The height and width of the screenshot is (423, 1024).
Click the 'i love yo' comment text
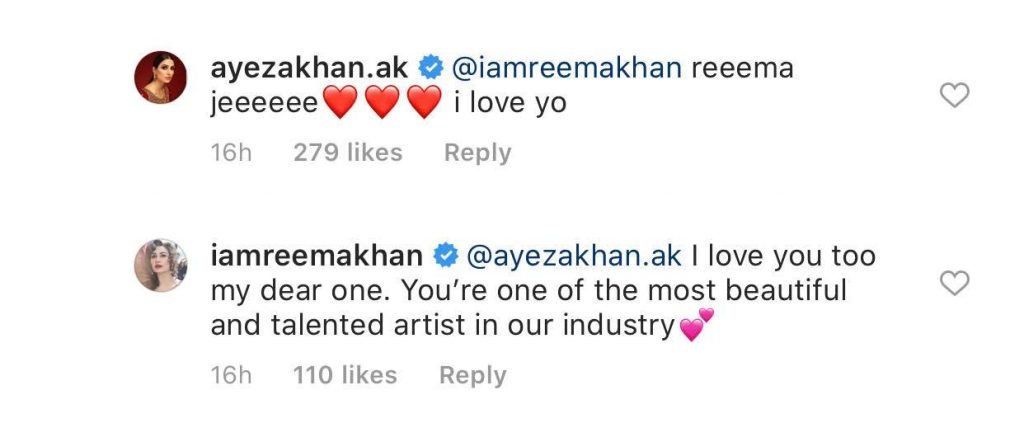click(510, 103)
